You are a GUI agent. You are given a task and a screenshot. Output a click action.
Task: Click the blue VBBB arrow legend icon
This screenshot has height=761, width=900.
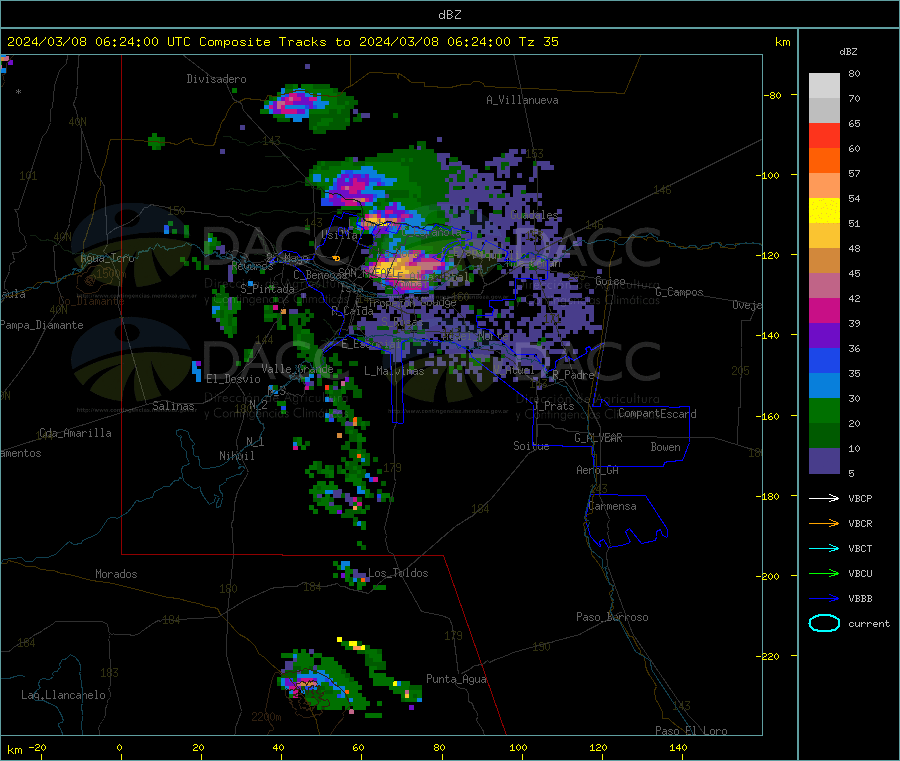pyautogui.click(x=824, y=599)
